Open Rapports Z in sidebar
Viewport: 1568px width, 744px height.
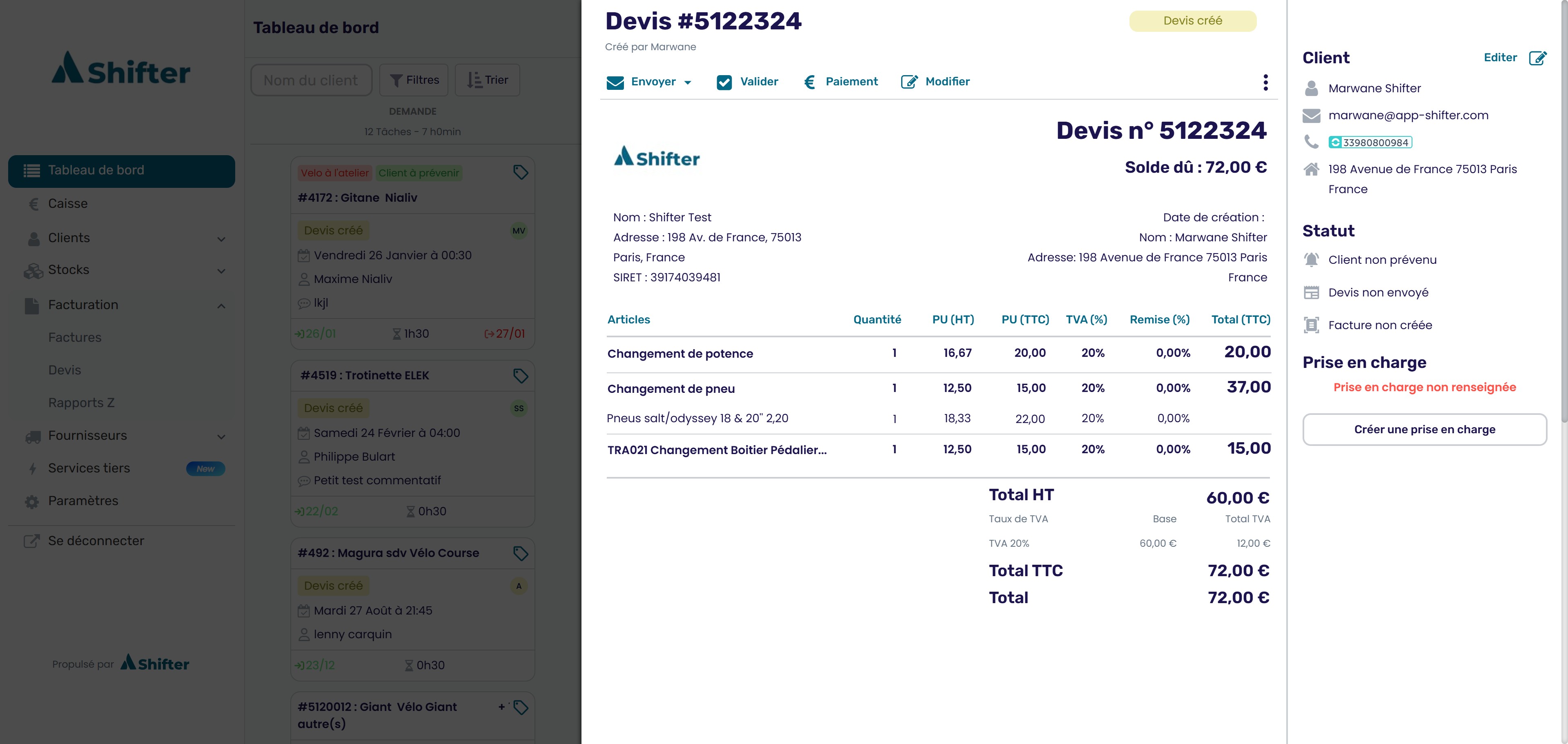81,403
